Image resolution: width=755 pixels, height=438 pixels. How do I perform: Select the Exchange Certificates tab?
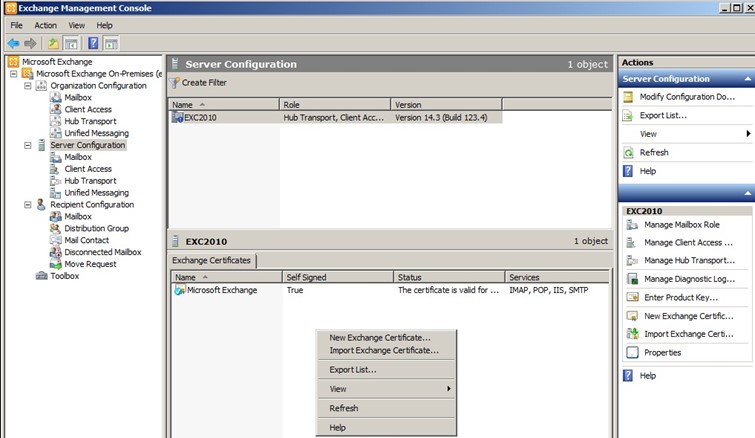[x=212, y=260]
